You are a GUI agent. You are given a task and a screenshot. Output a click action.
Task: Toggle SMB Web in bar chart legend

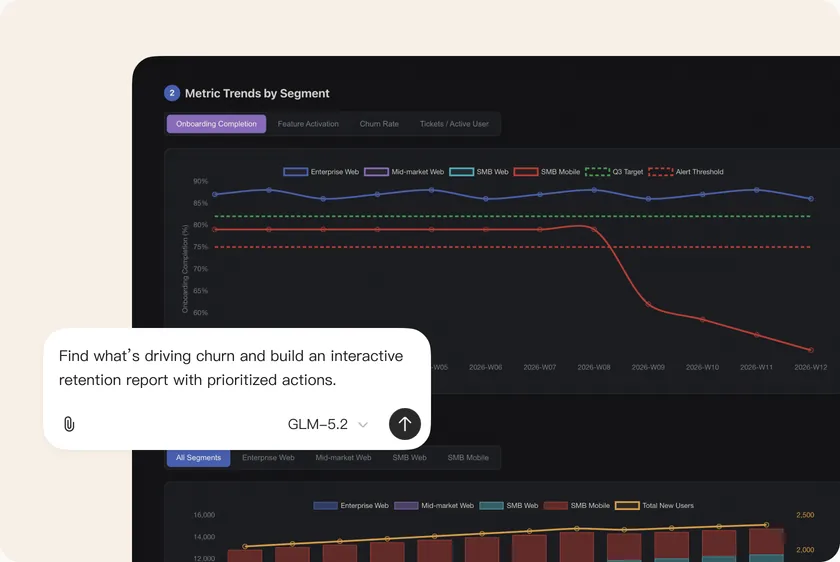pyautogui.click(x=508, y=506)
